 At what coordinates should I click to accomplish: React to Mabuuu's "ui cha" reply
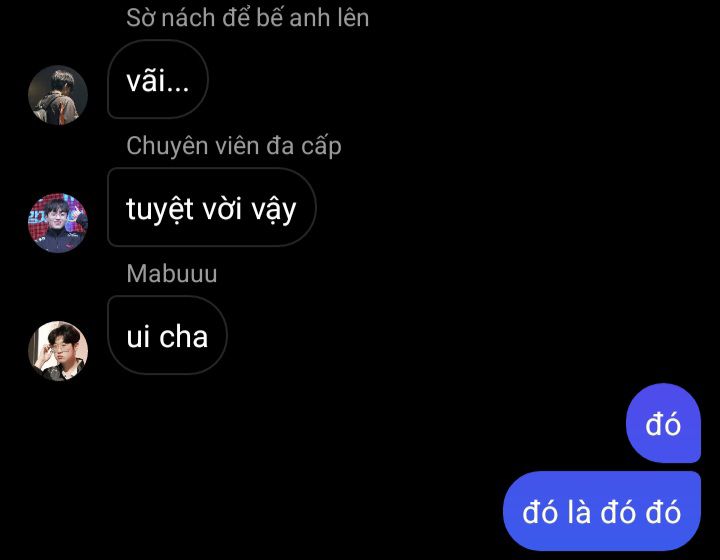167,336
